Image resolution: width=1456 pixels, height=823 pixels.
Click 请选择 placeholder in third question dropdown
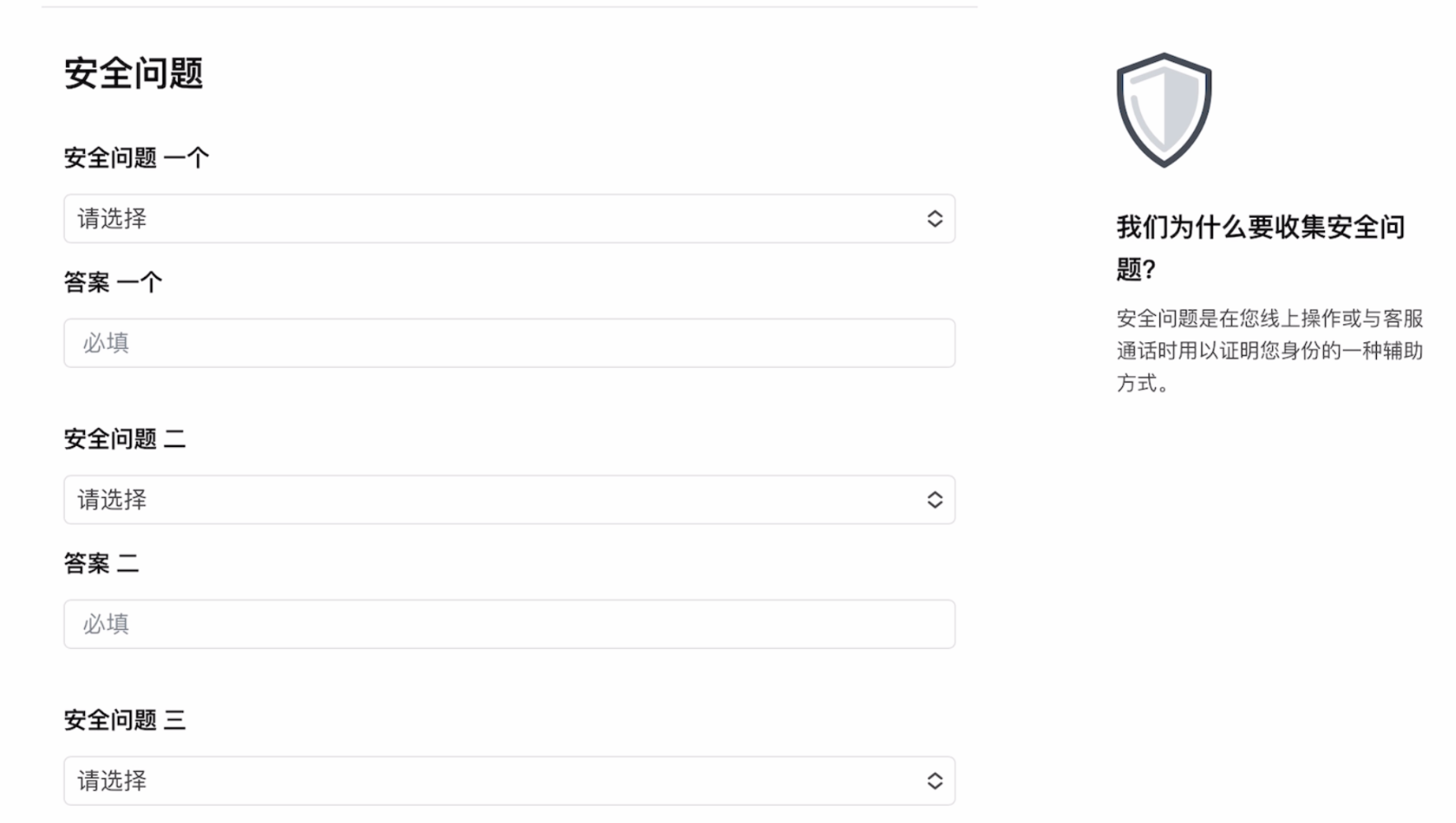point(112,781)
